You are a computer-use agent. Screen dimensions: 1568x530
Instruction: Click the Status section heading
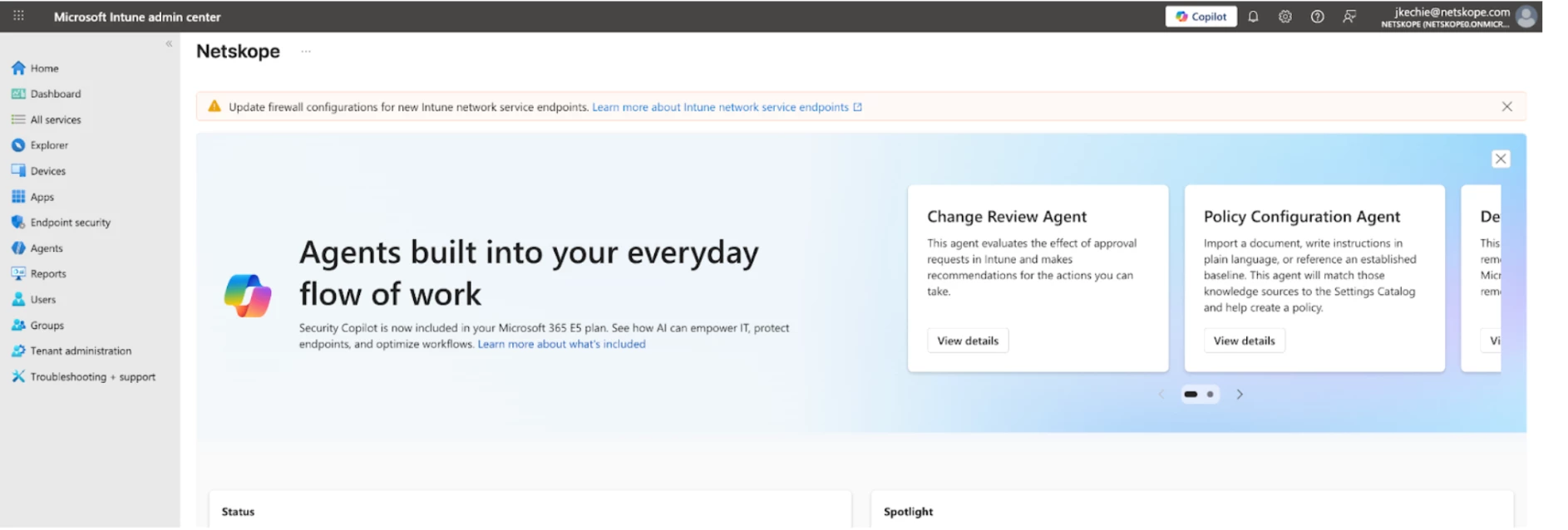pyautogui.click(x=238, y=512)
